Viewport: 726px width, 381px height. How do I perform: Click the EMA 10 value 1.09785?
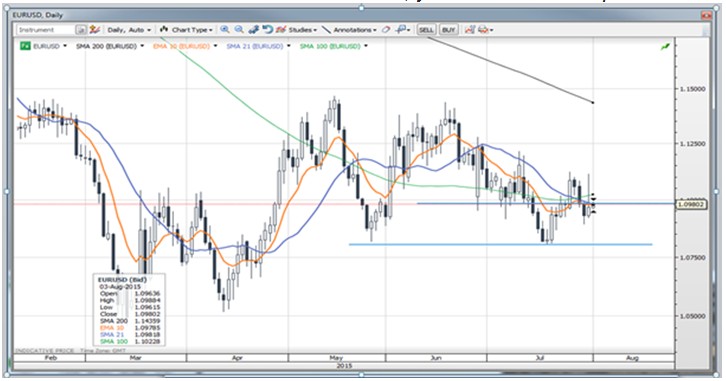[147, 328]
